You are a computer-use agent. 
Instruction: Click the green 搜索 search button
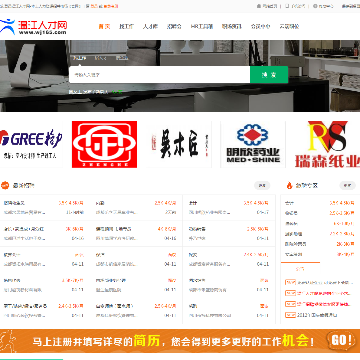coord(269,75)
